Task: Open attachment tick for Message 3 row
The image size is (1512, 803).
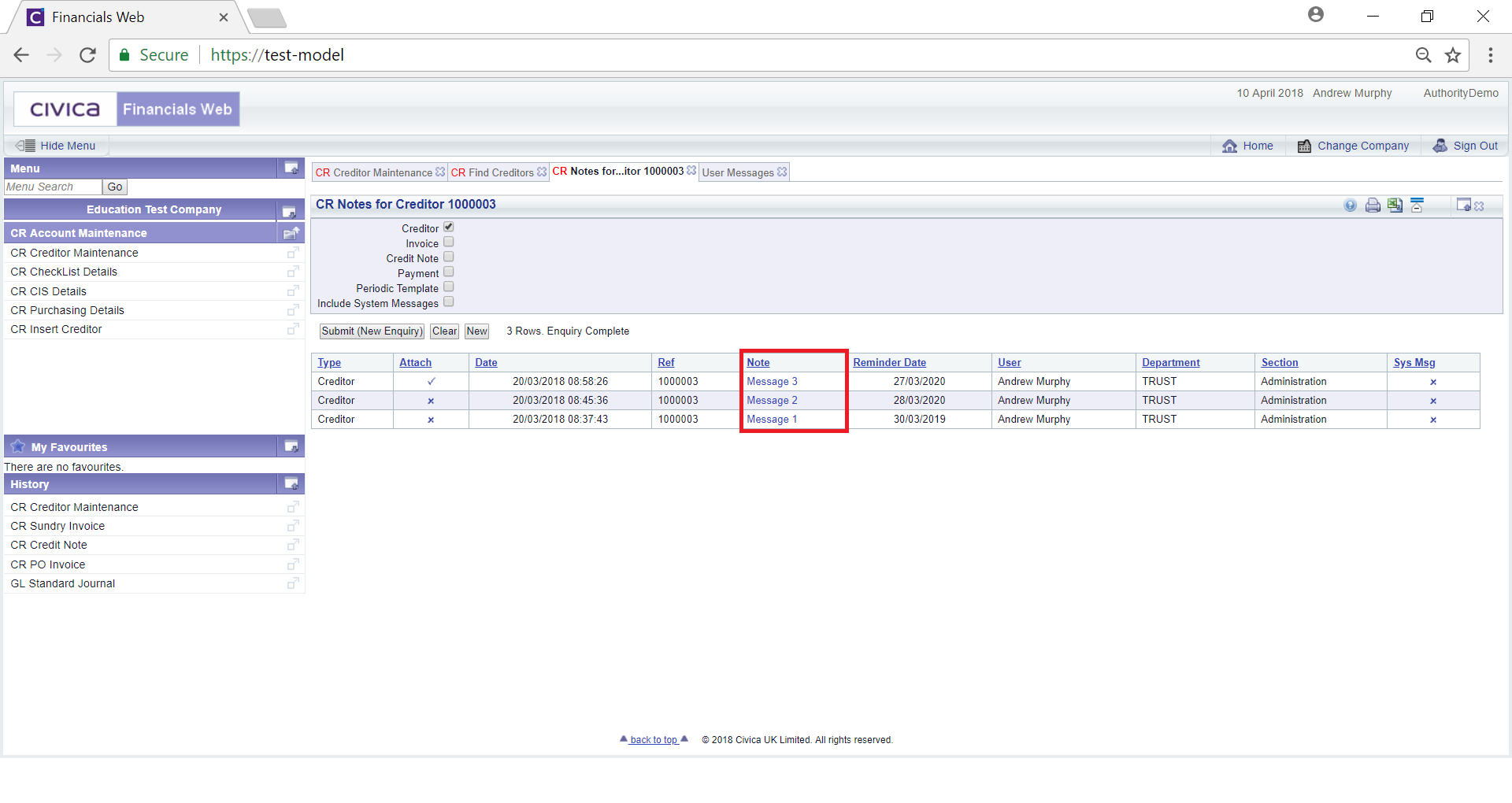Action: pyautogui.click(x=431, y=381)
